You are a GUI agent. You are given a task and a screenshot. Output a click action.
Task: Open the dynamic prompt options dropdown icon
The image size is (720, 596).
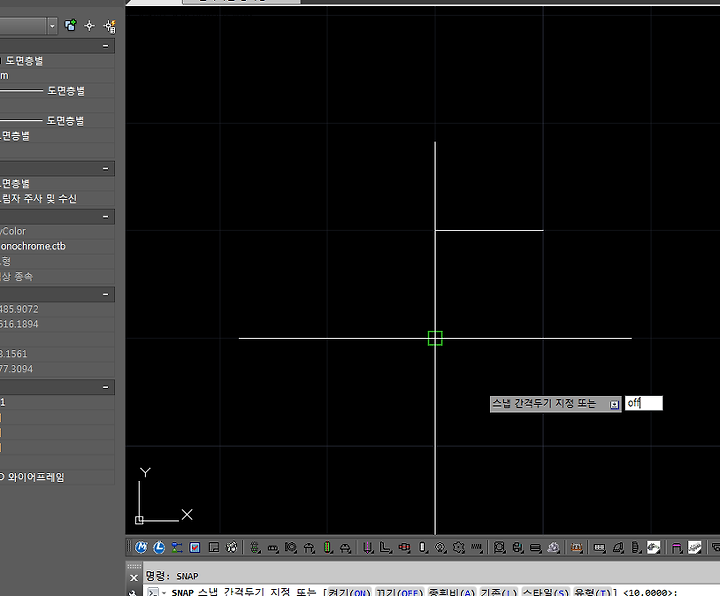(614, 405)
